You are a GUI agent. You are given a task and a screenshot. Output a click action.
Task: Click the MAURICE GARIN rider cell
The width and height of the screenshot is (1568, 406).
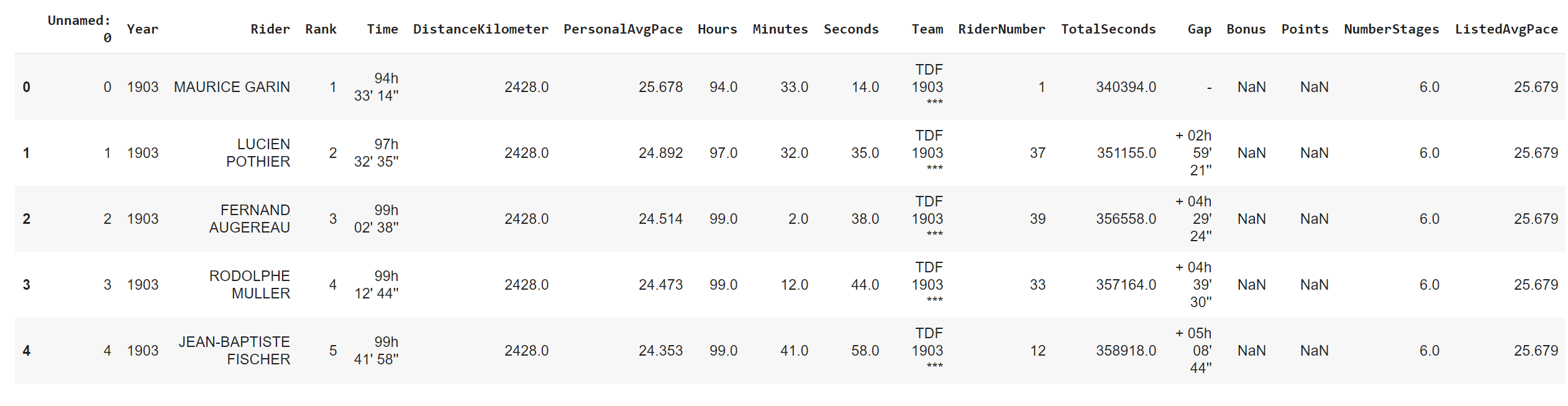tap(232, 87)
